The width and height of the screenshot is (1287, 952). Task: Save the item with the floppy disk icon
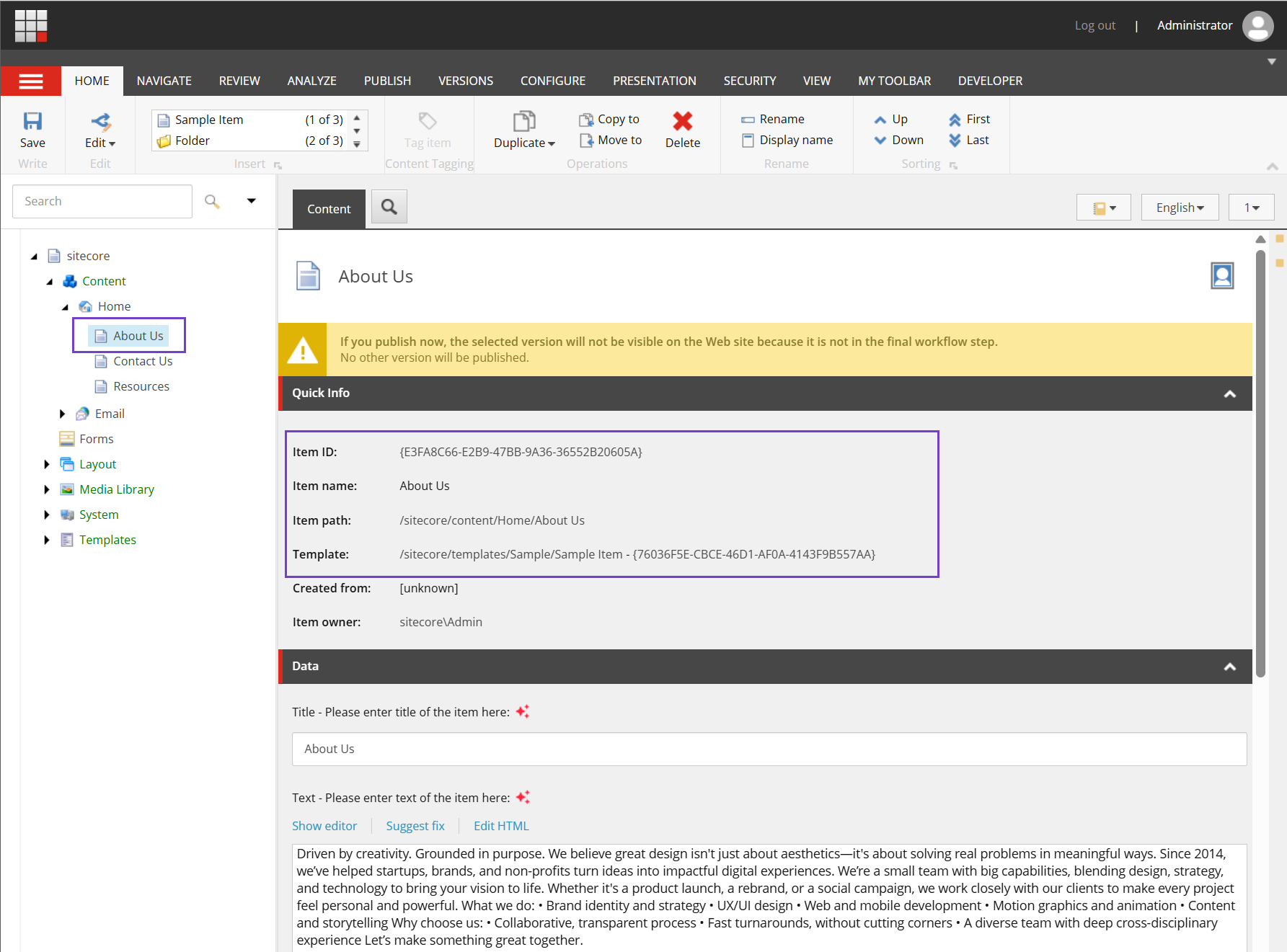tap(32, 121)
